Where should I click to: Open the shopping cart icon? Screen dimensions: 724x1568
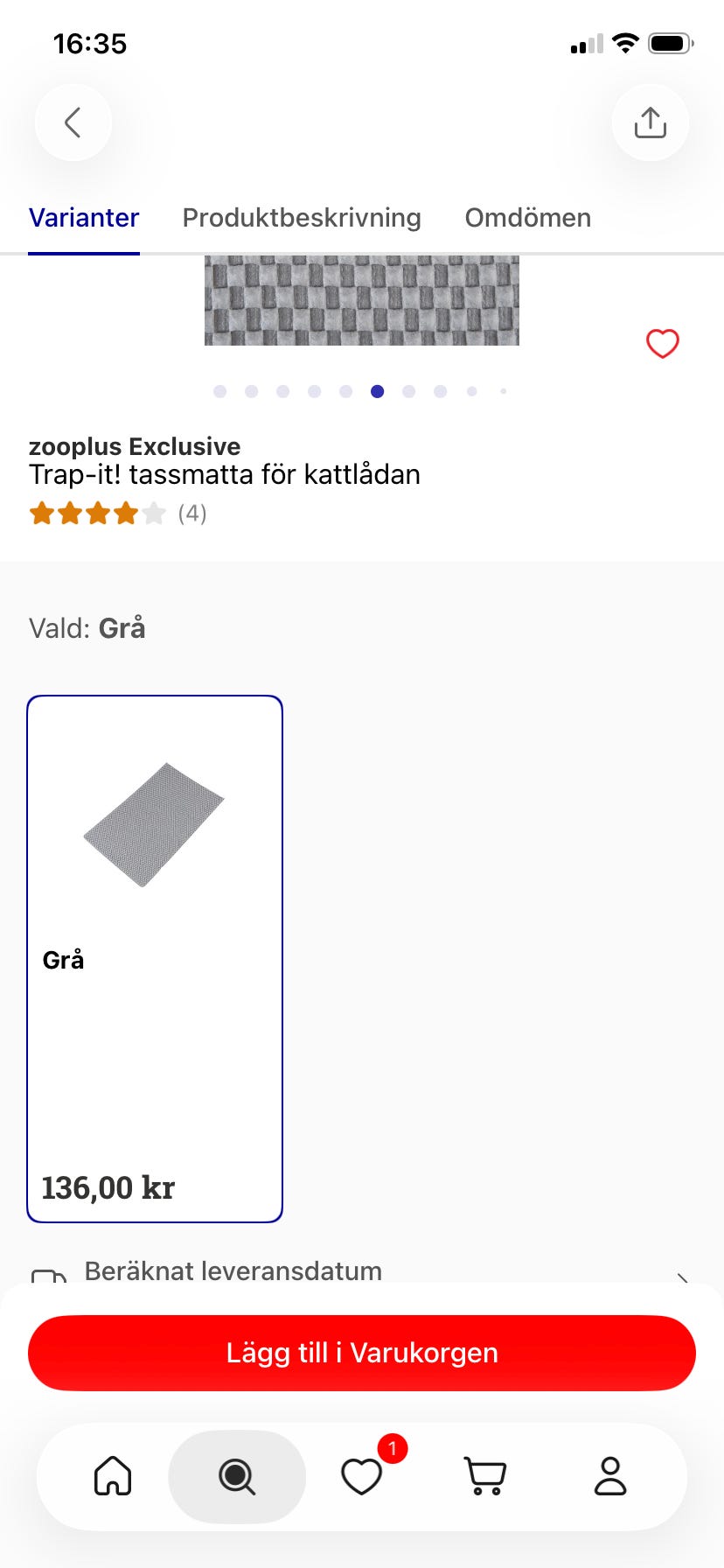pyautogui.click(x=485, y=1476)
